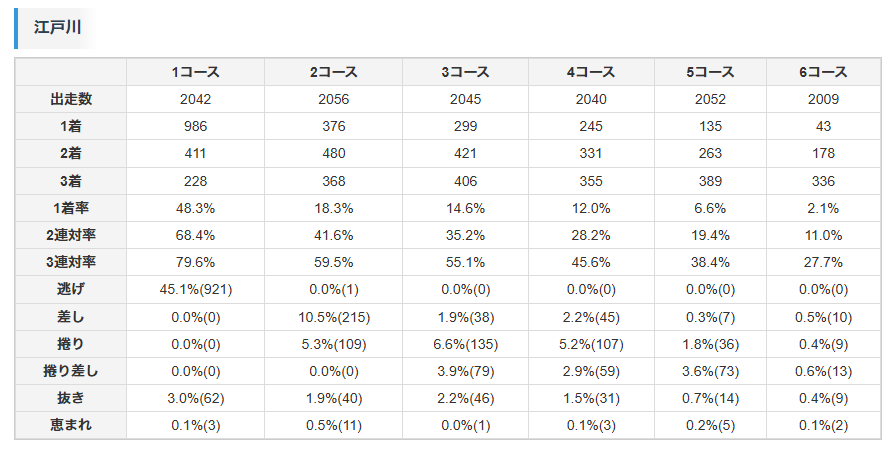888x449 pixels.
Task: Click the 逃げ row label
Action: [71, 289]
